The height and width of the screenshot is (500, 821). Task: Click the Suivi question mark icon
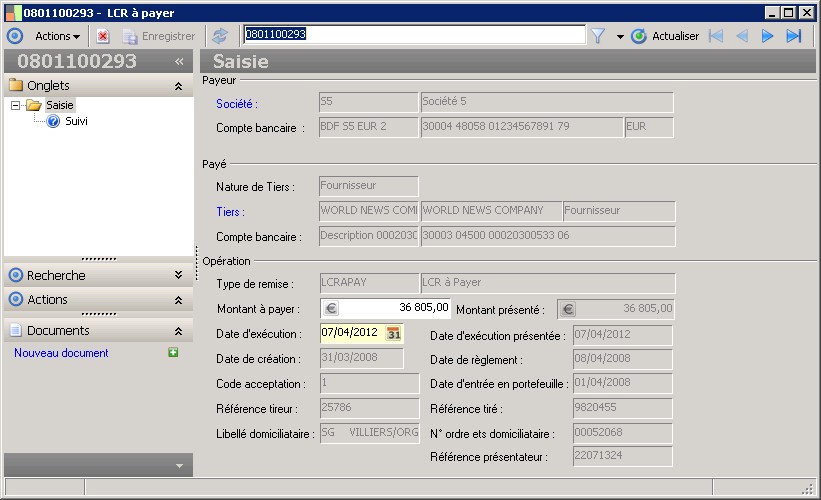pyautogui.click(x=53, y=121)
